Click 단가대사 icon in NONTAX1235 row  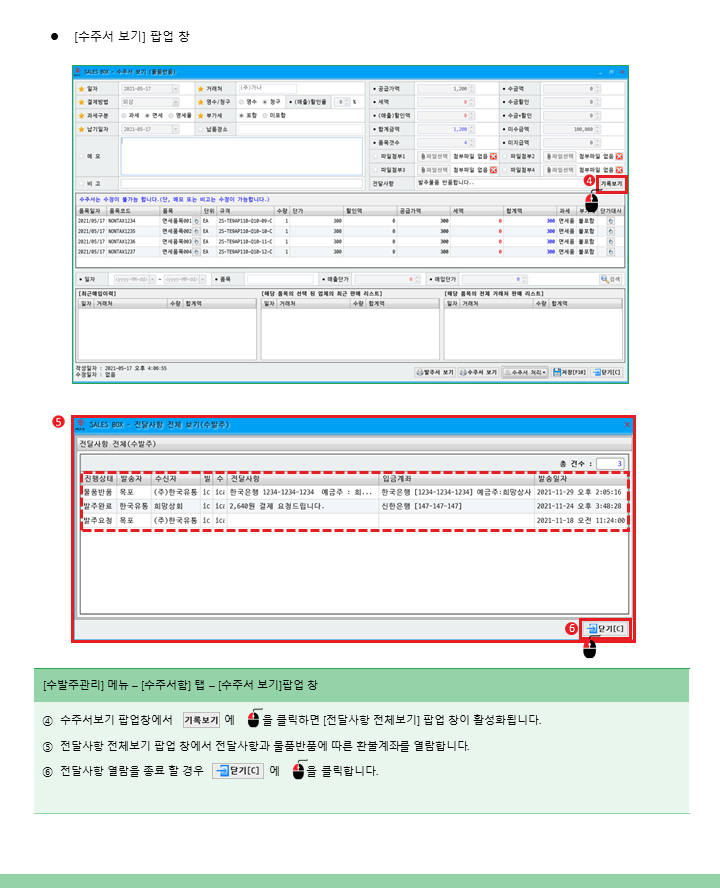pyautogui.click(x=611, y=231)
